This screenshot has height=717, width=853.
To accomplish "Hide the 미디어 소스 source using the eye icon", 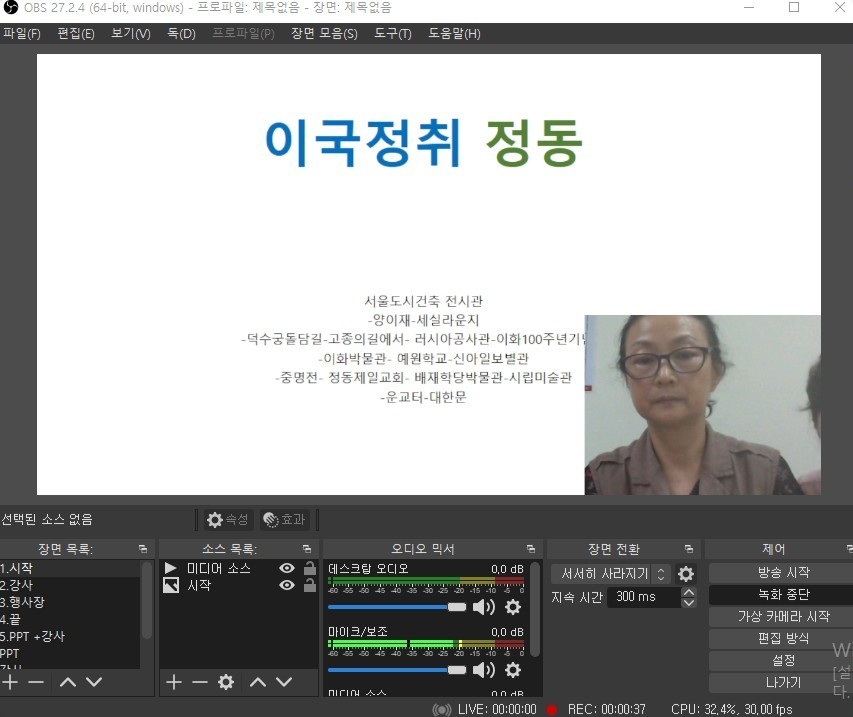I will click(x=287, y=568).
